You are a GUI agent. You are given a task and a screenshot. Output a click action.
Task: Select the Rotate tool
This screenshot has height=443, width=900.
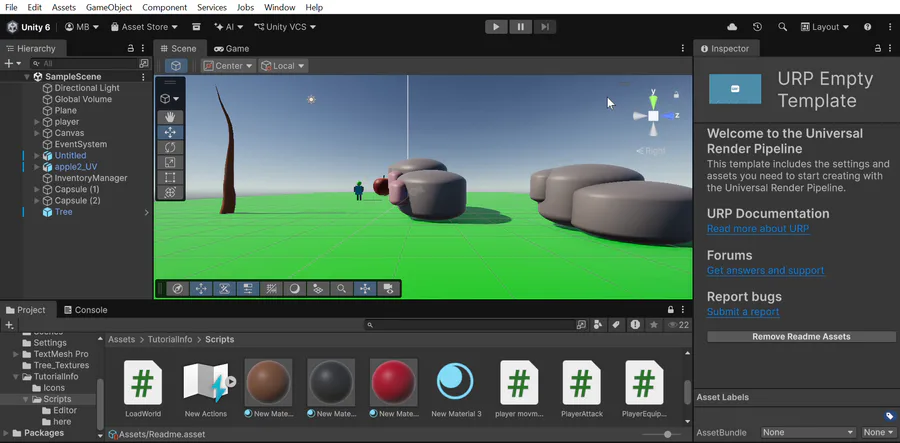click(170, 147)
